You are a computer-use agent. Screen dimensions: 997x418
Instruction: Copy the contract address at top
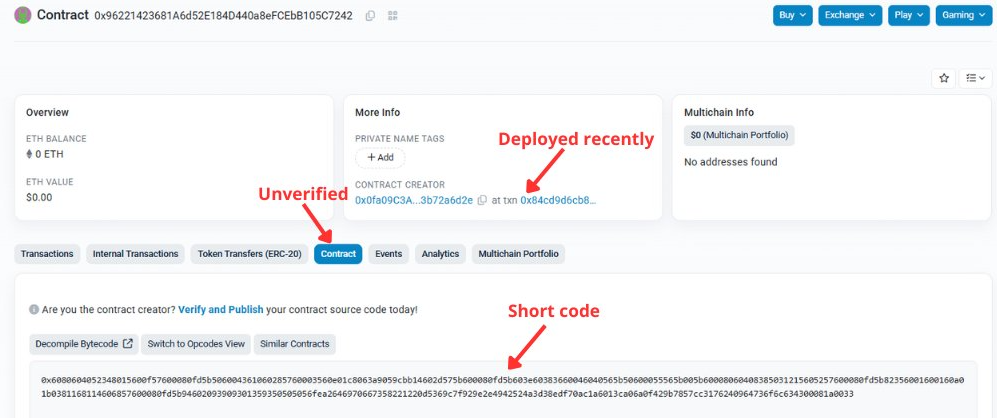[x=371, y=16]
